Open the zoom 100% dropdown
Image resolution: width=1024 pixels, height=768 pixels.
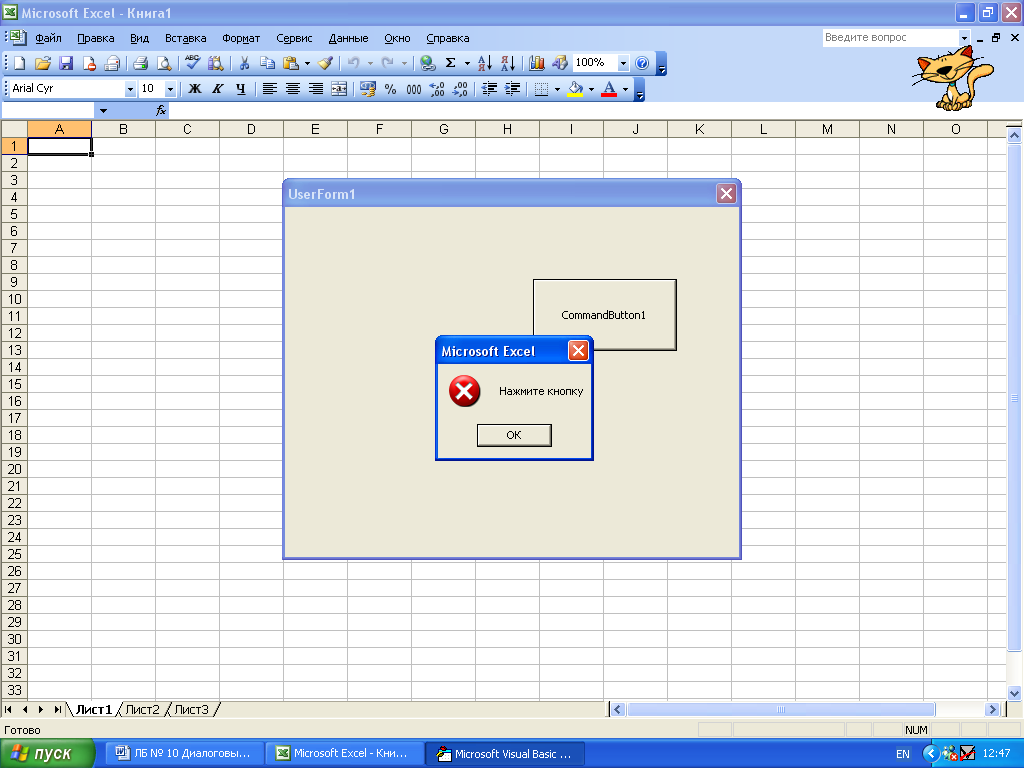(x=623, y=63)
